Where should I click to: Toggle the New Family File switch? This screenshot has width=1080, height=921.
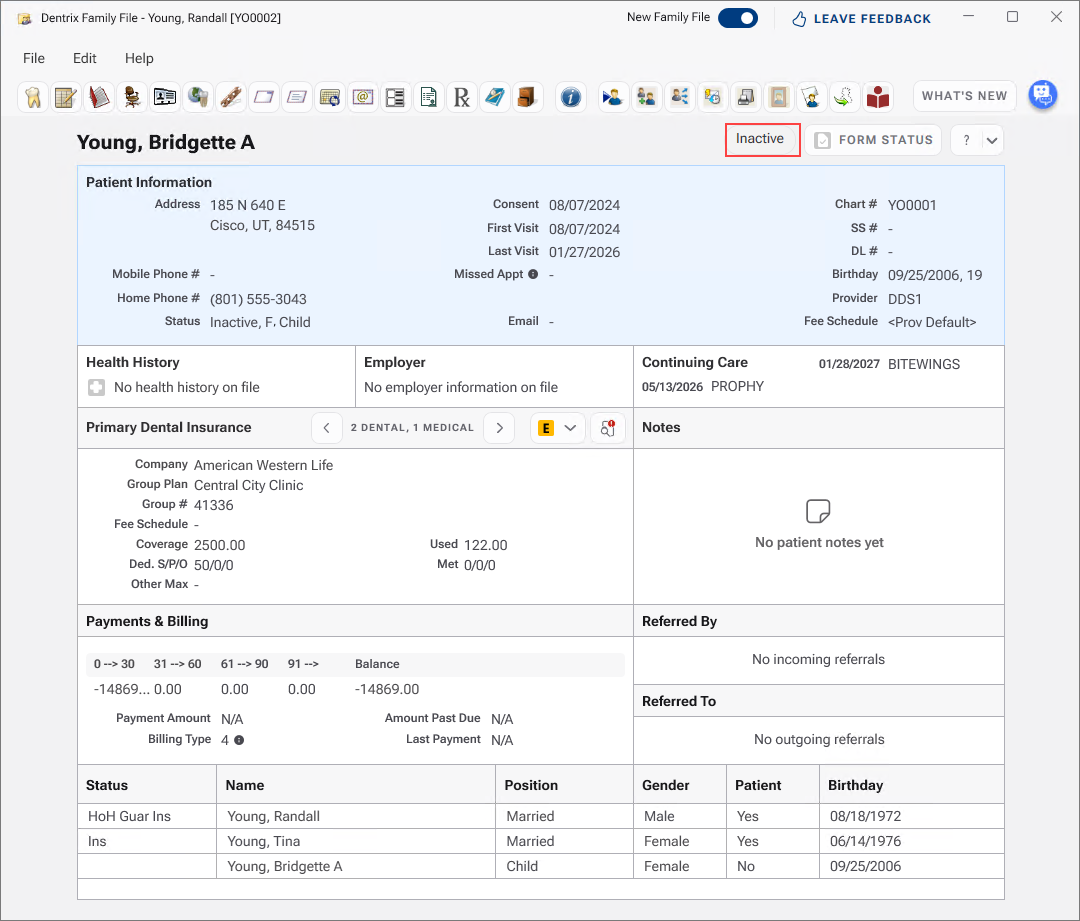[x=738, y=18]
